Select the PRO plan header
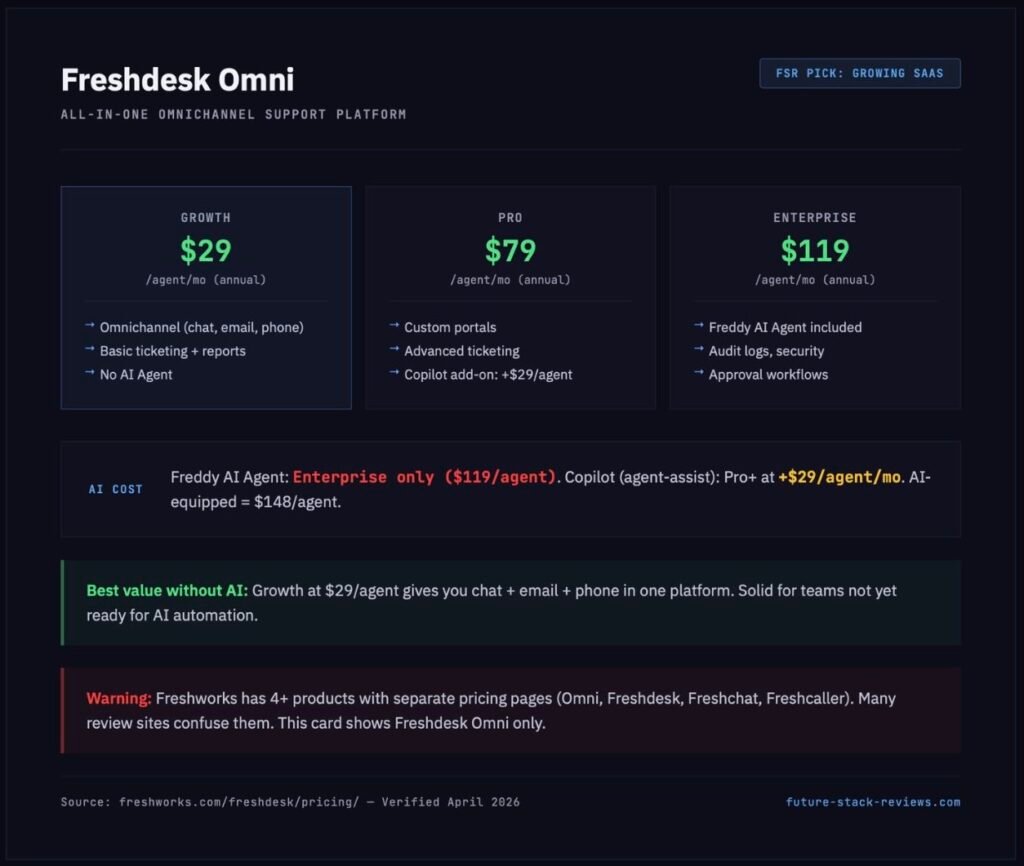The width and height of the screenshot is (1024, 866). [x=510, y=217]
